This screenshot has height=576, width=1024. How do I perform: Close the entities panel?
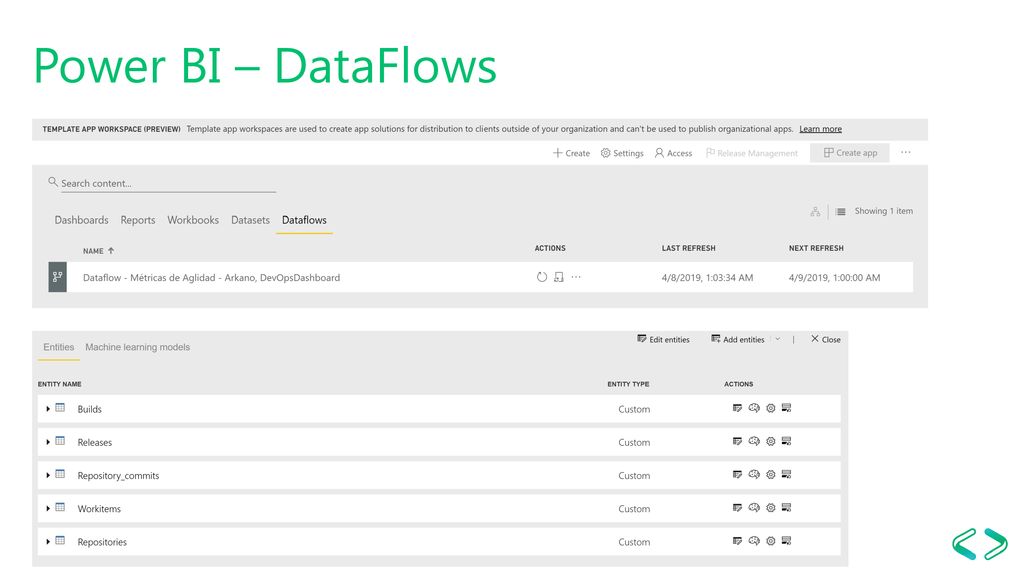826,340
